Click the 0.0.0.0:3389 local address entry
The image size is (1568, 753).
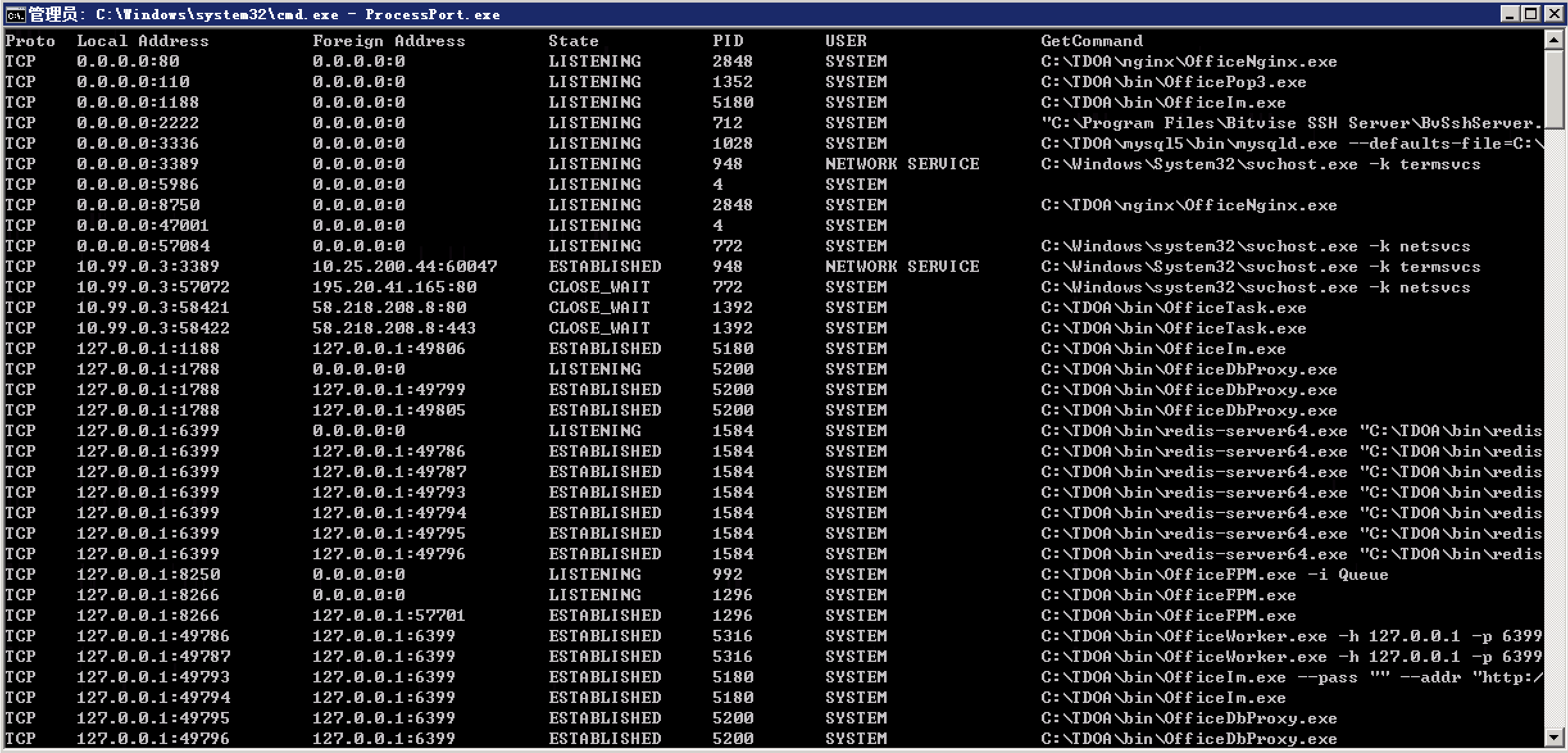coord(137,164)
